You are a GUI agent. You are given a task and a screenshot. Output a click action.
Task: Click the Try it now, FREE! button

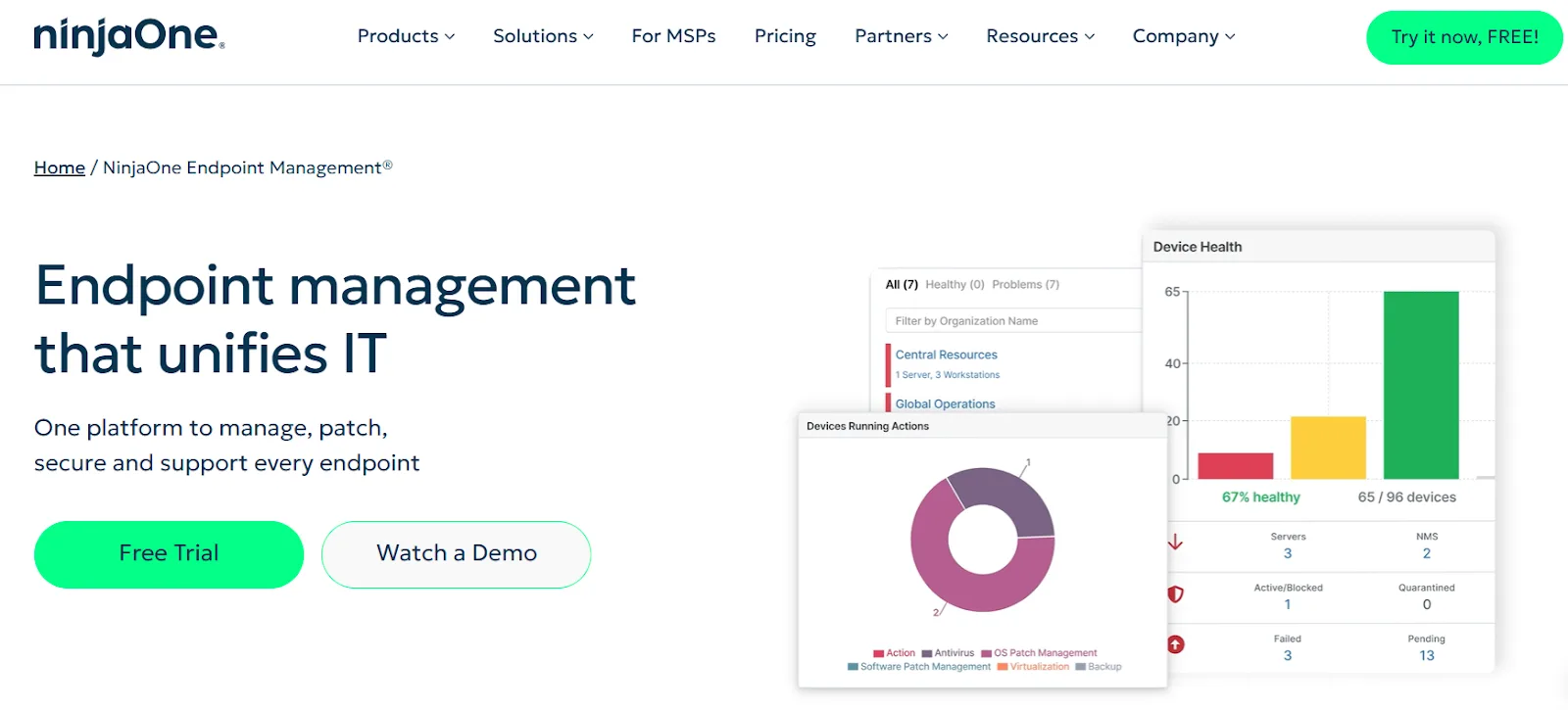coord(1464,37)
